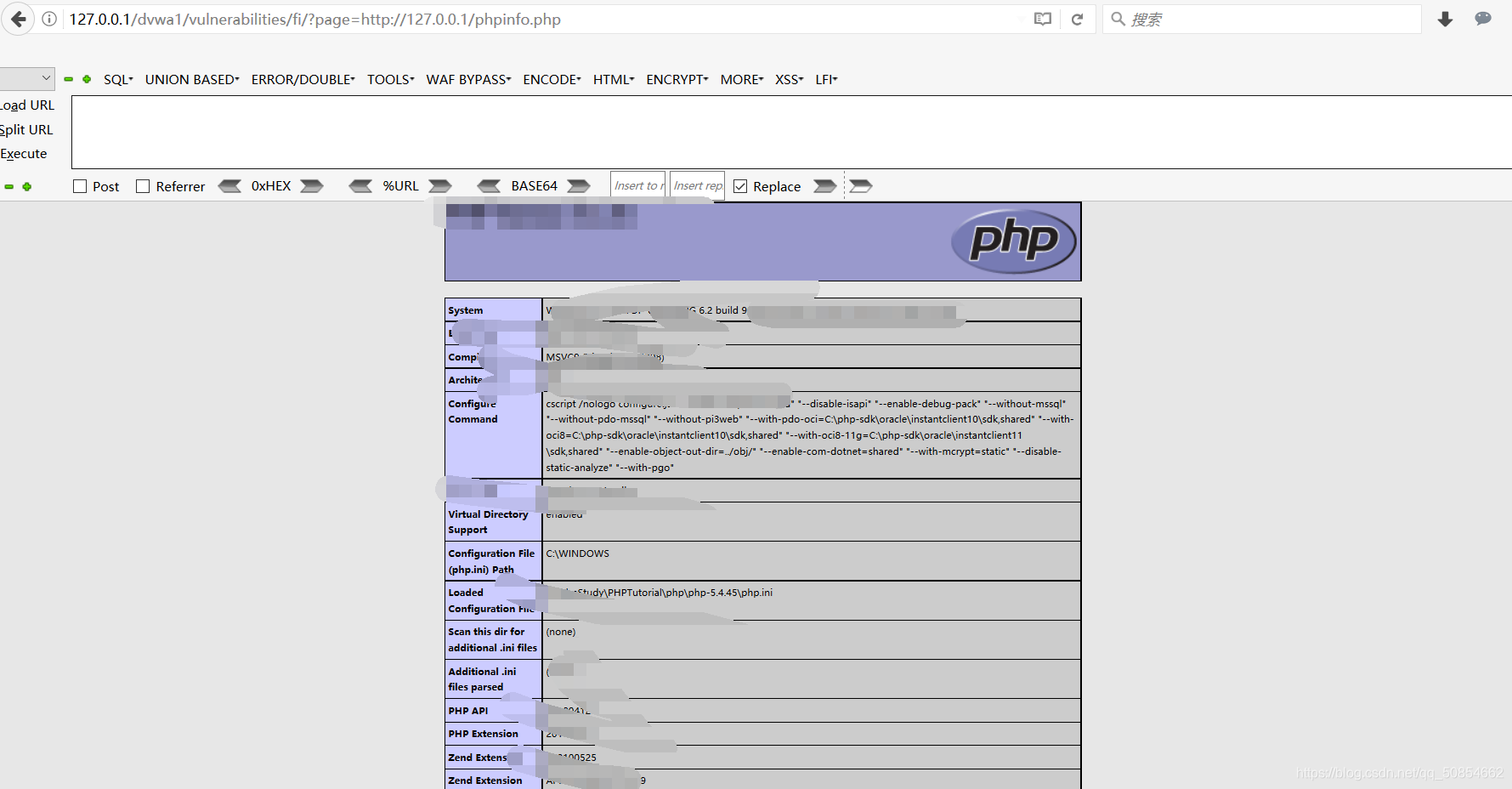Click green plus icon beside SQL menu

pos(87,79)
